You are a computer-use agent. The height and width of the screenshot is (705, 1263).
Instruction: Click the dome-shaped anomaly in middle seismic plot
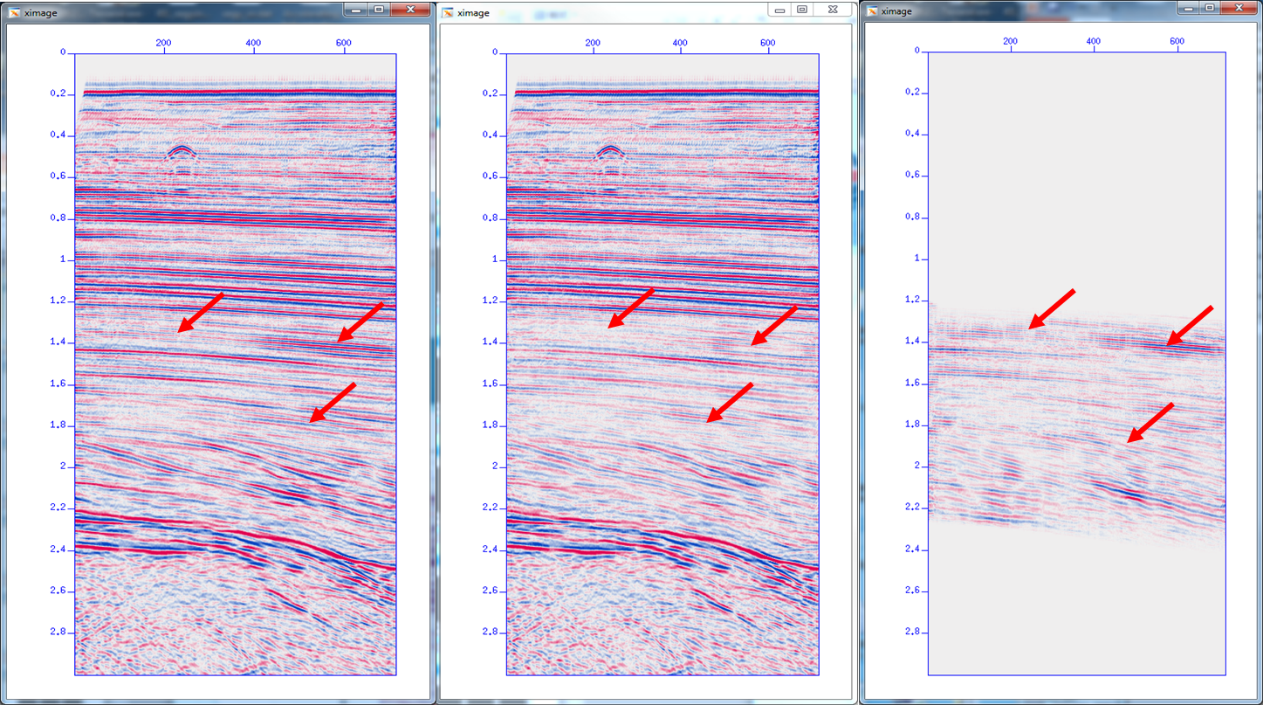pyautogui.click(x=610, y=152)
